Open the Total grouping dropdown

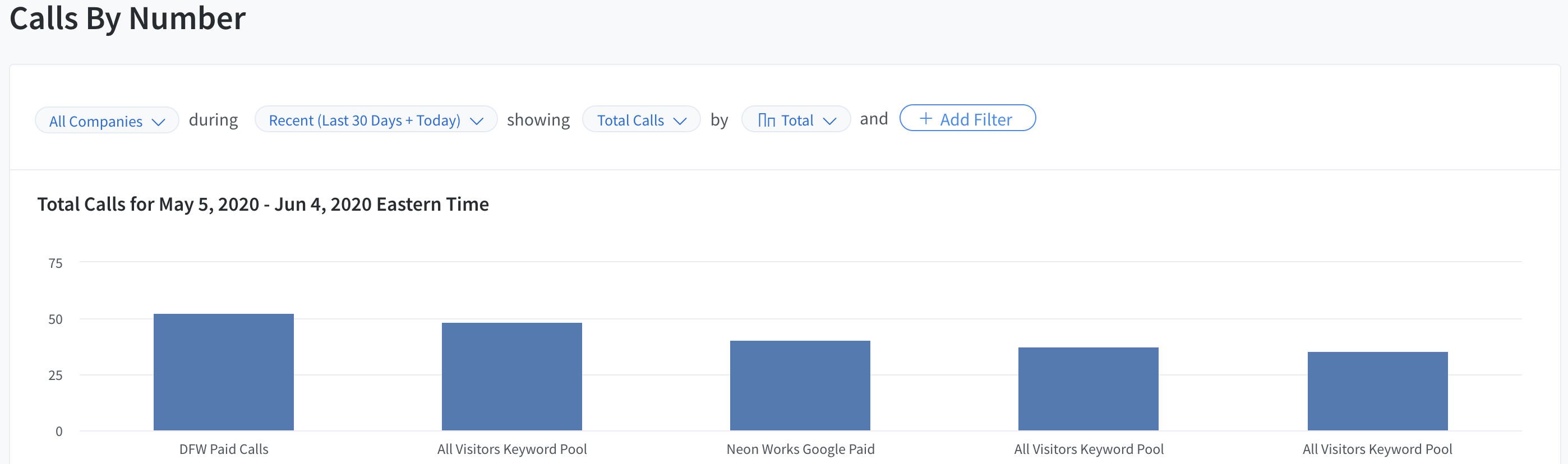[x=796, y=120]
